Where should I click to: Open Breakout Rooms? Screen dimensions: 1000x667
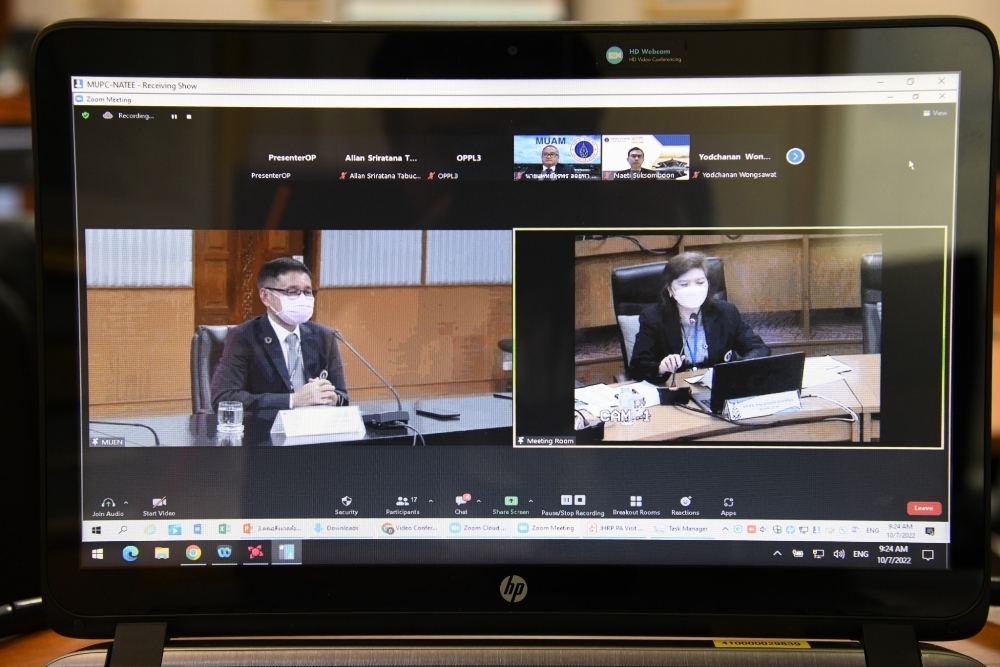coord(636,506)
